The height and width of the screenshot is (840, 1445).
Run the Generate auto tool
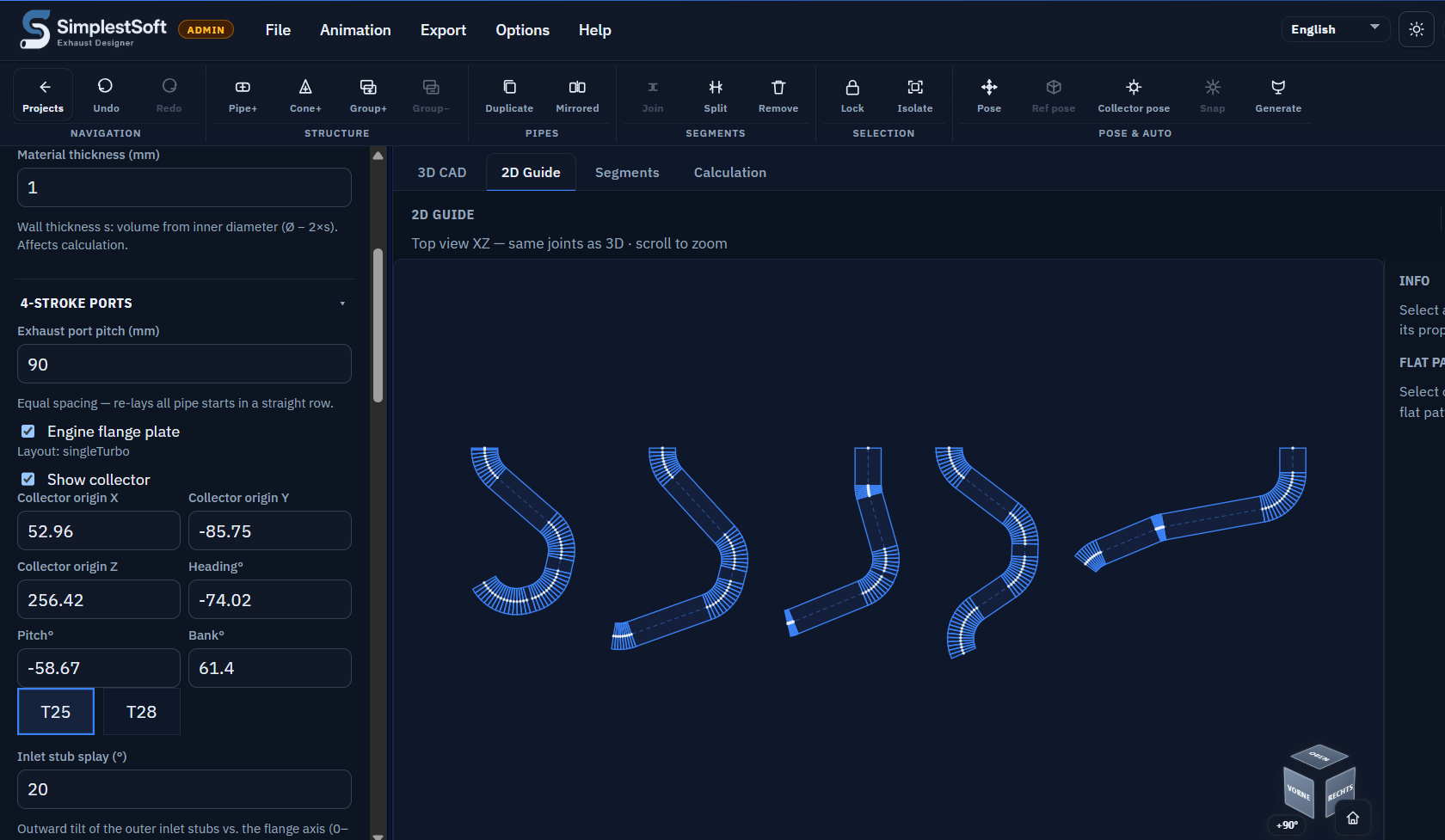(x=1278, y=95)
